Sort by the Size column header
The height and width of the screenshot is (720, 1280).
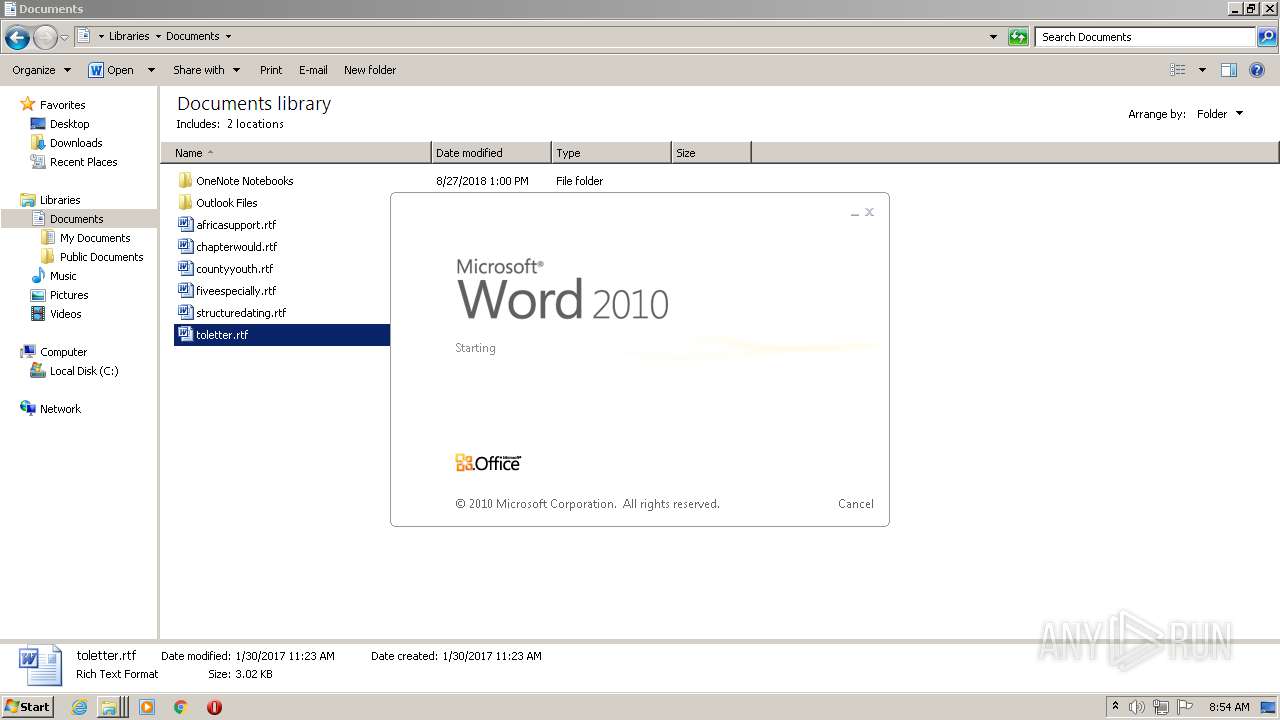[x=711, y=153]
